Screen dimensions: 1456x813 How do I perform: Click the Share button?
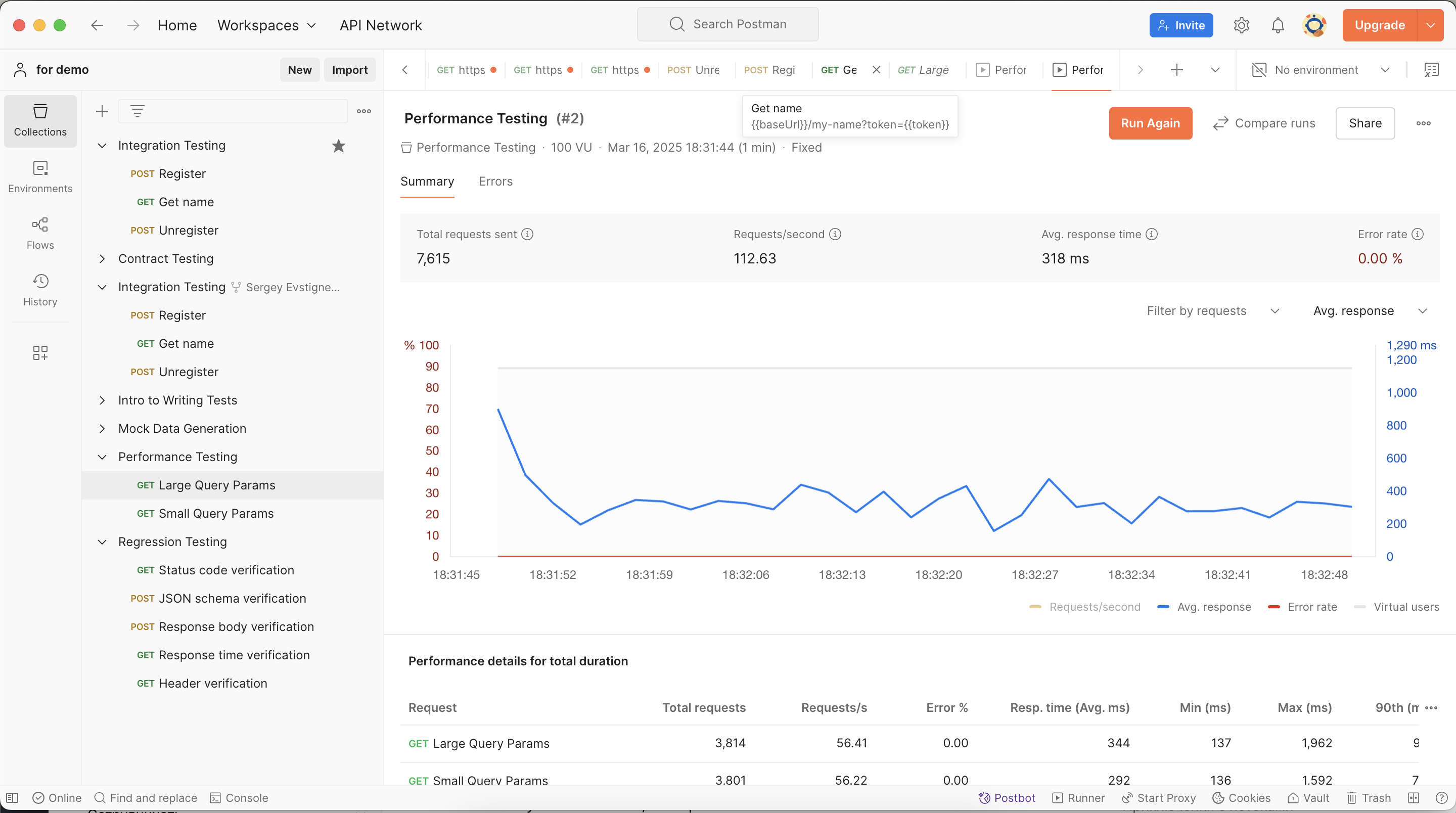[x=1365, y=123]
